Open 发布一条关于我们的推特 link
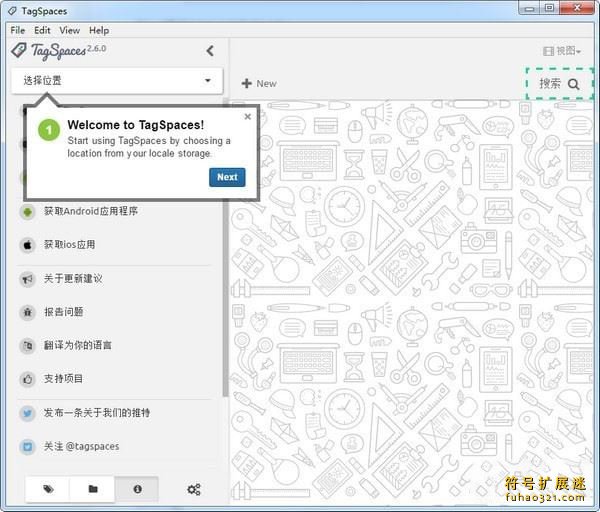Screen dimensions: 600x512 pos(97,413)
